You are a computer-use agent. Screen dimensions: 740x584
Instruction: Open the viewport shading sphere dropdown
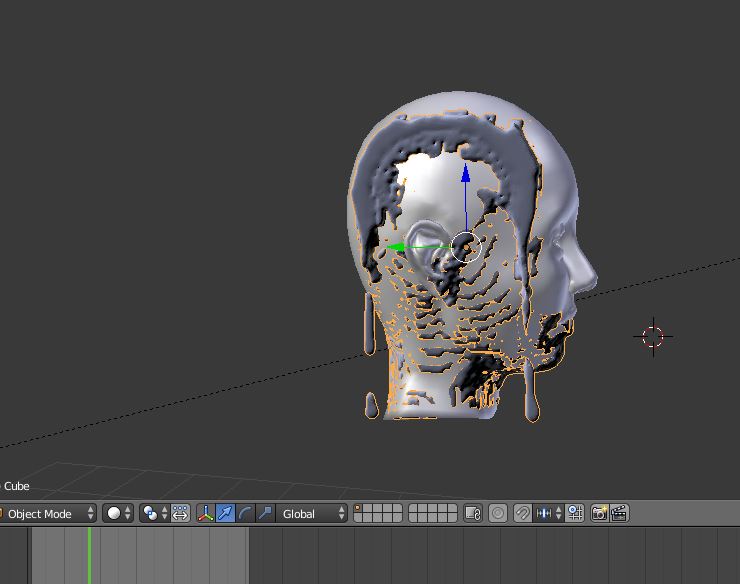[118, 513]
